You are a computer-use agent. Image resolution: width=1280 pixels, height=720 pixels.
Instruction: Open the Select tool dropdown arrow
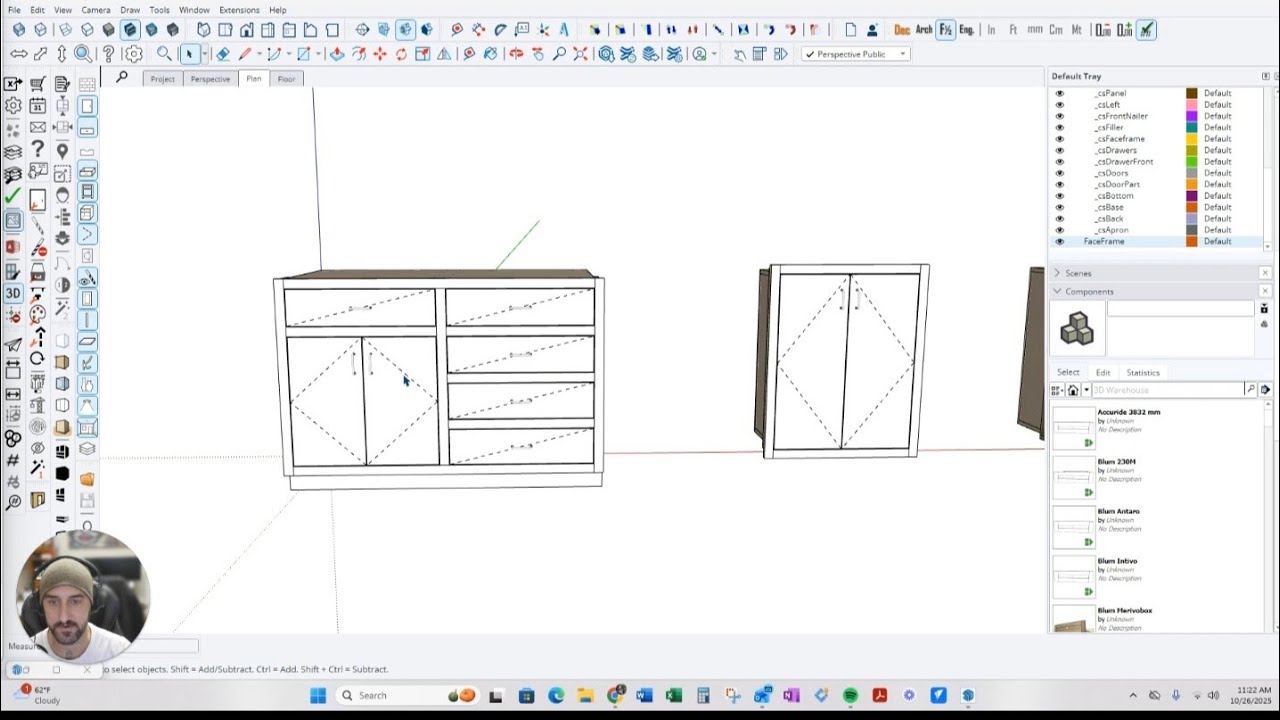coord(204,54)
